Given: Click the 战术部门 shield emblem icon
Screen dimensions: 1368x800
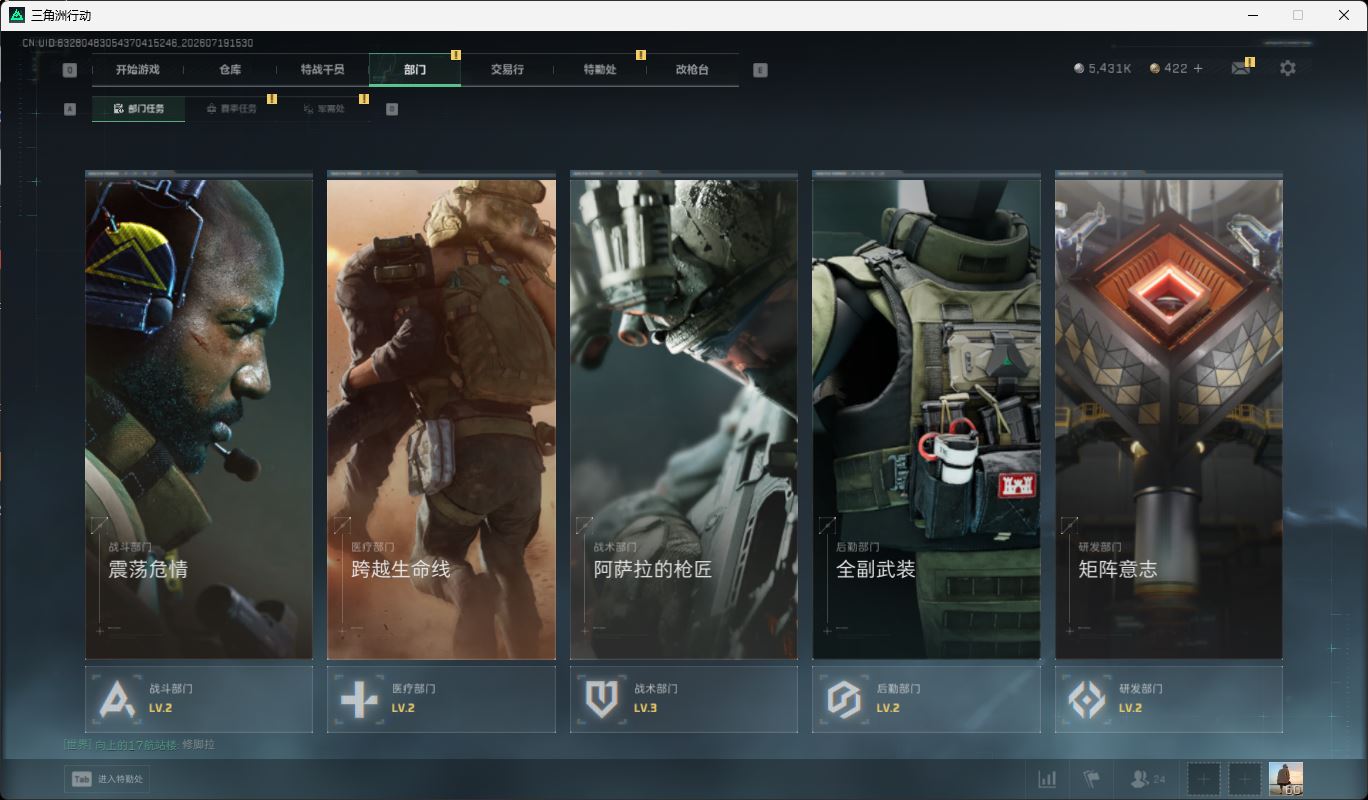Looking at the screenshot, I should tap(601, 699).
